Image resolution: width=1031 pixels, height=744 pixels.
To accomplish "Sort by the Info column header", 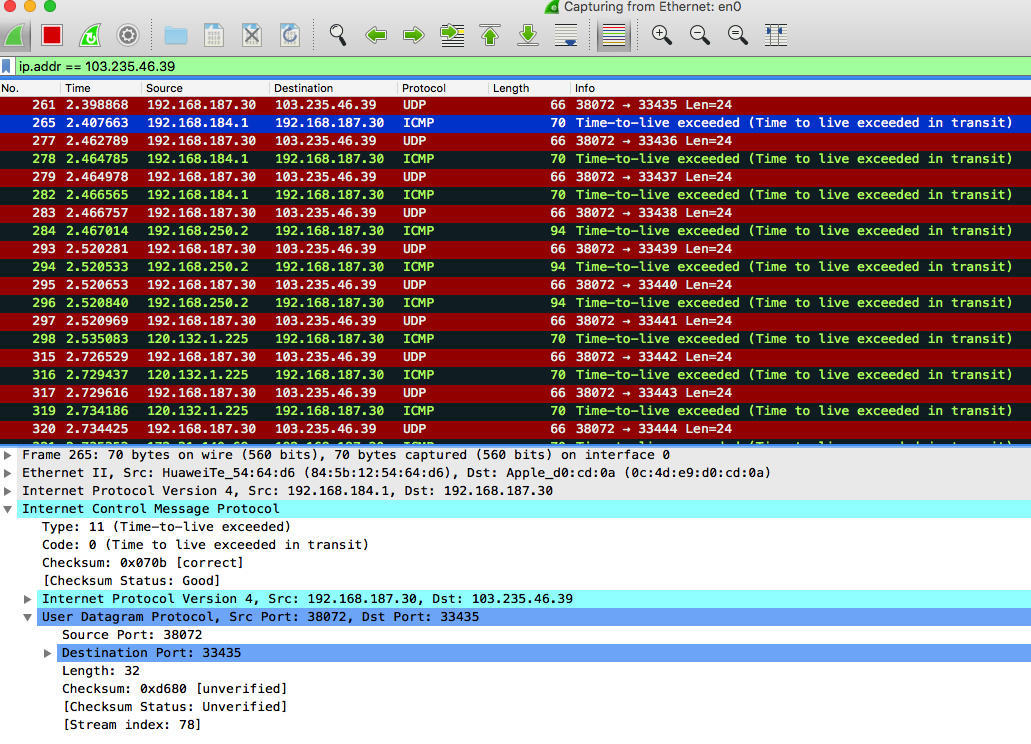I will click(801, 88).
